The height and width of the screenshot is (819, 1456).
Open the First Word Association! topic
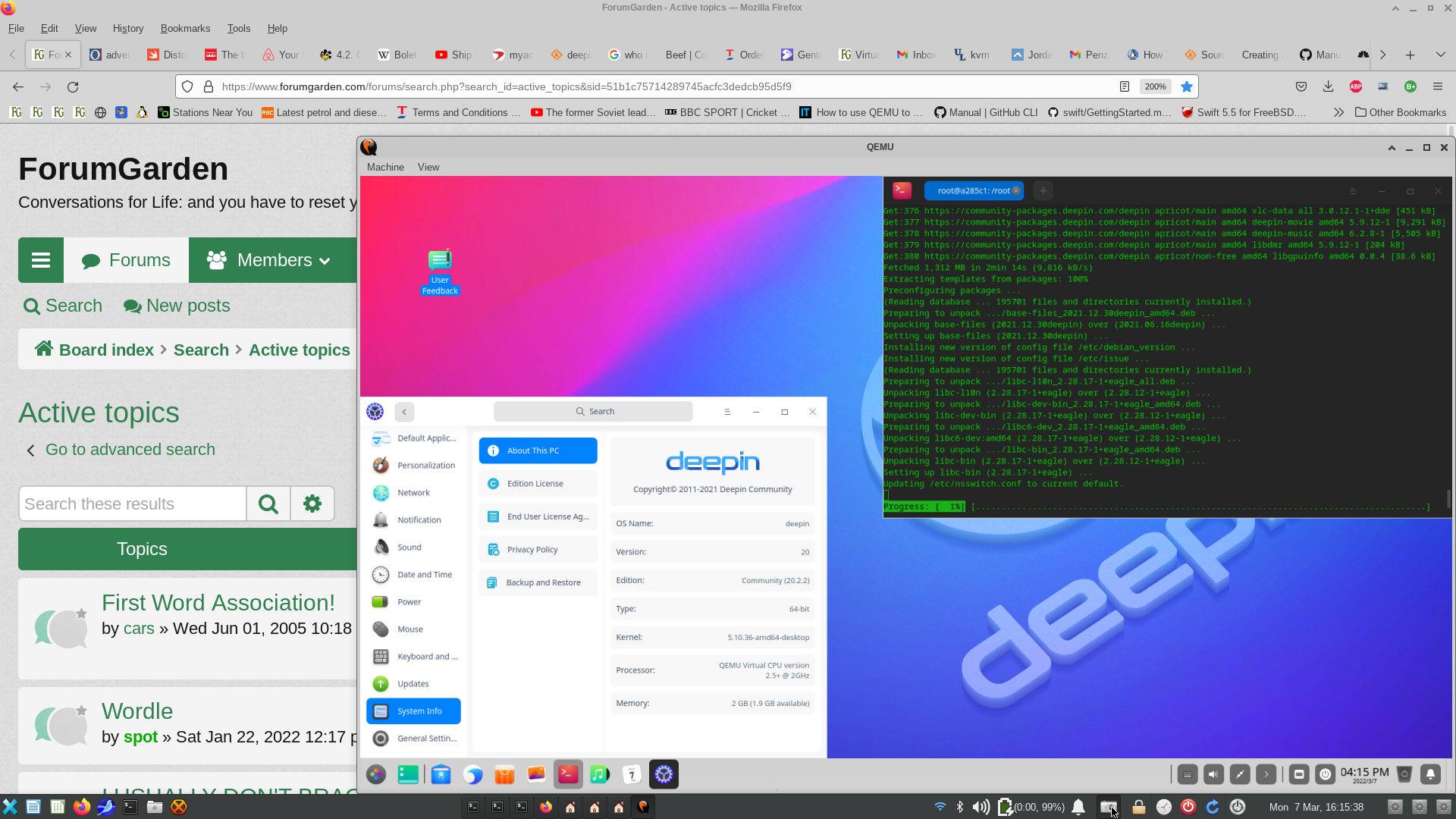coord(218,602)
